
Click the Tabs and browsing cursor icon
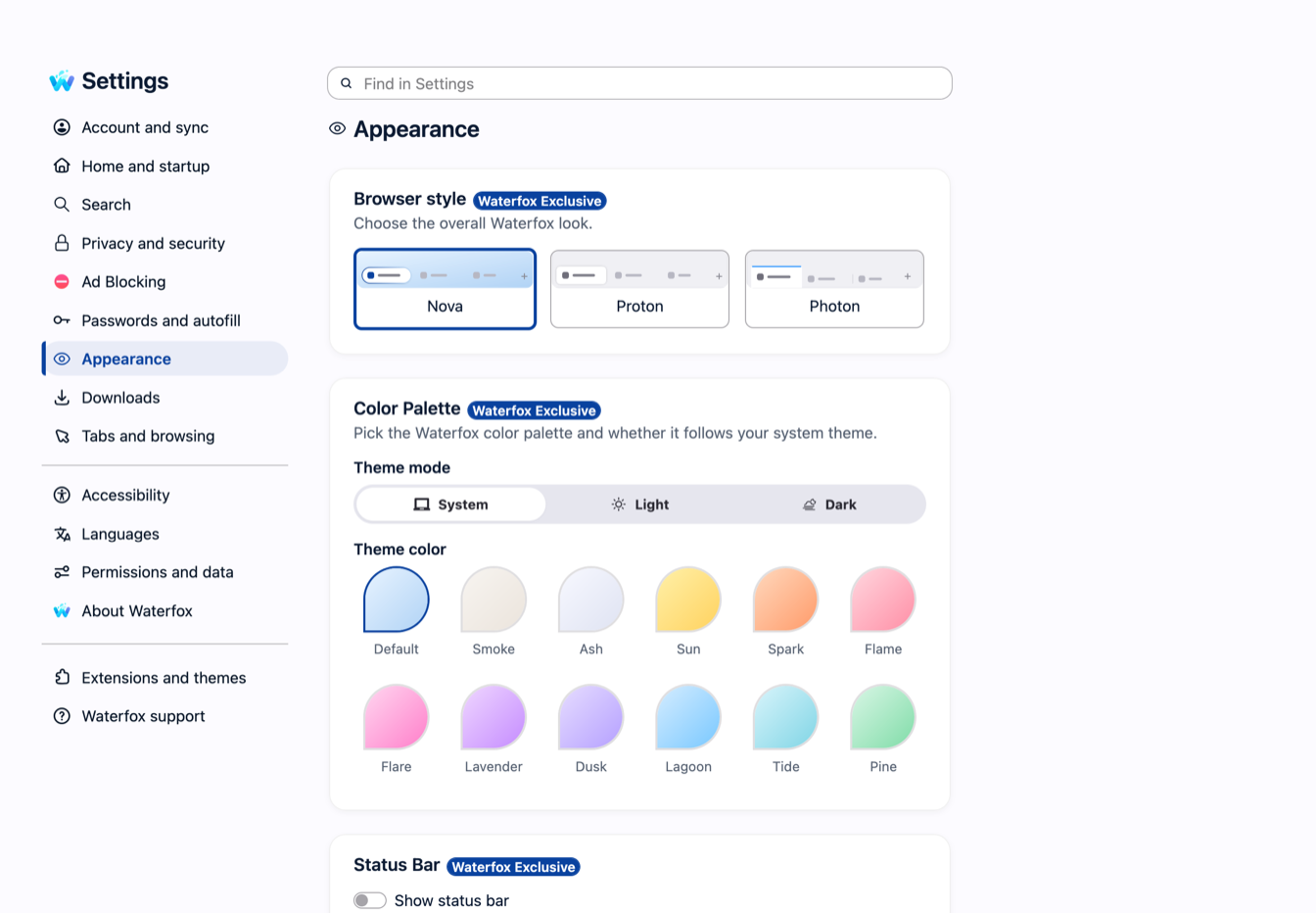click(62, 436)
